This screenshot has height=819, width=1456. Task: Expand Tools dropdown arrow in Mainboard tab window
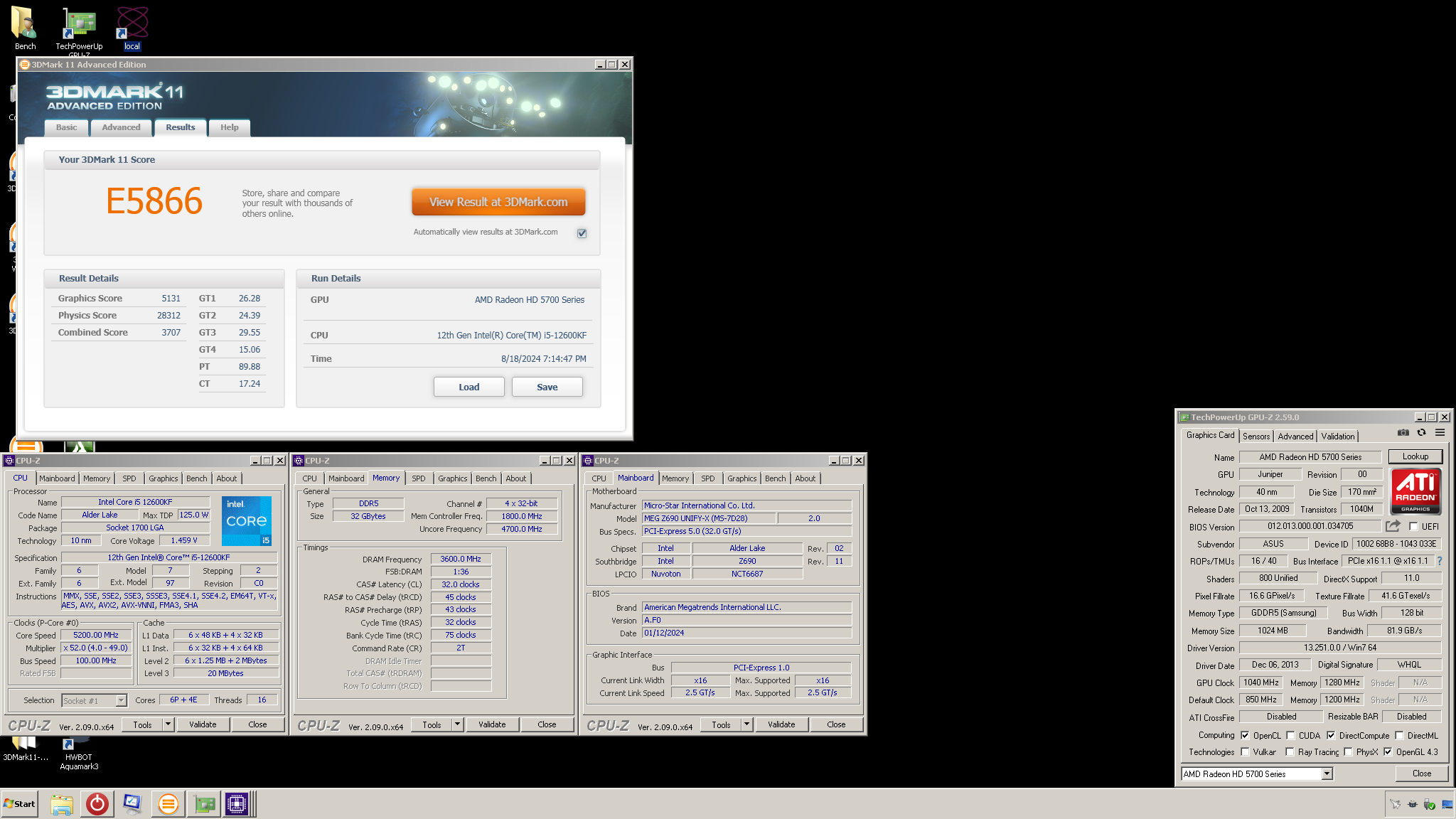747,724
